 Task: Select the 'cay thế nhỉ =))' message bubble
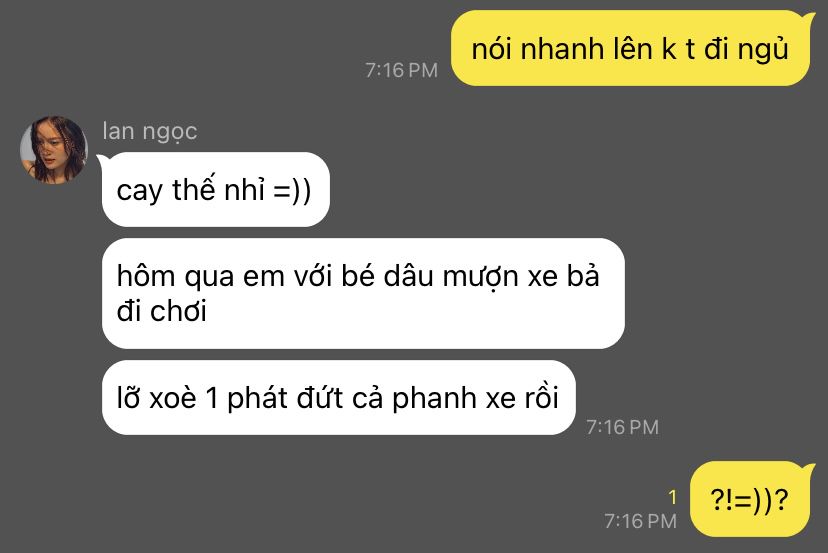click(215, 190)
